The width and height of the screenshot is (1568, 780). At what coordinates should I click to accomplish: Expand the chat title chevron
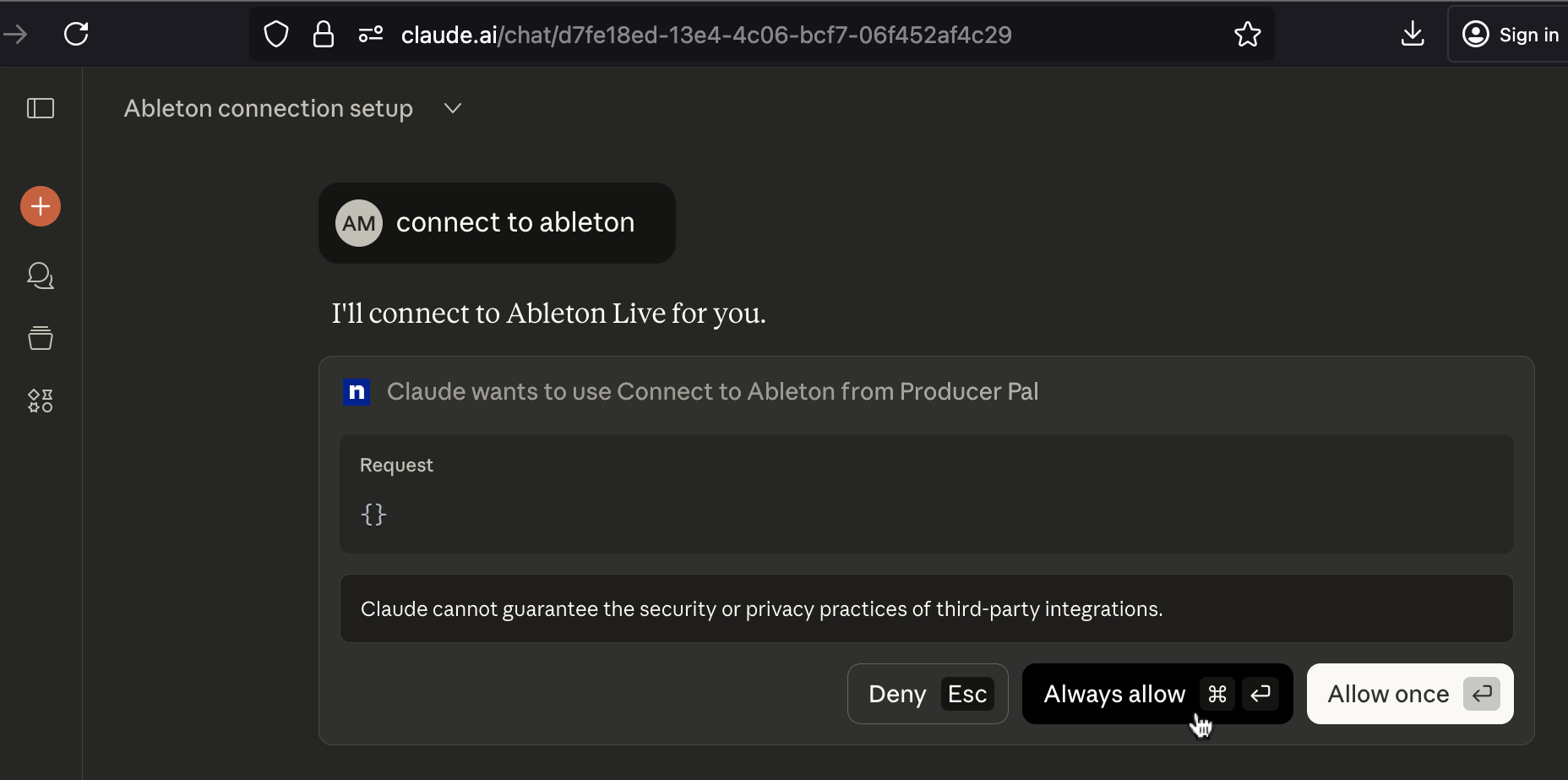tap(452, 108)
